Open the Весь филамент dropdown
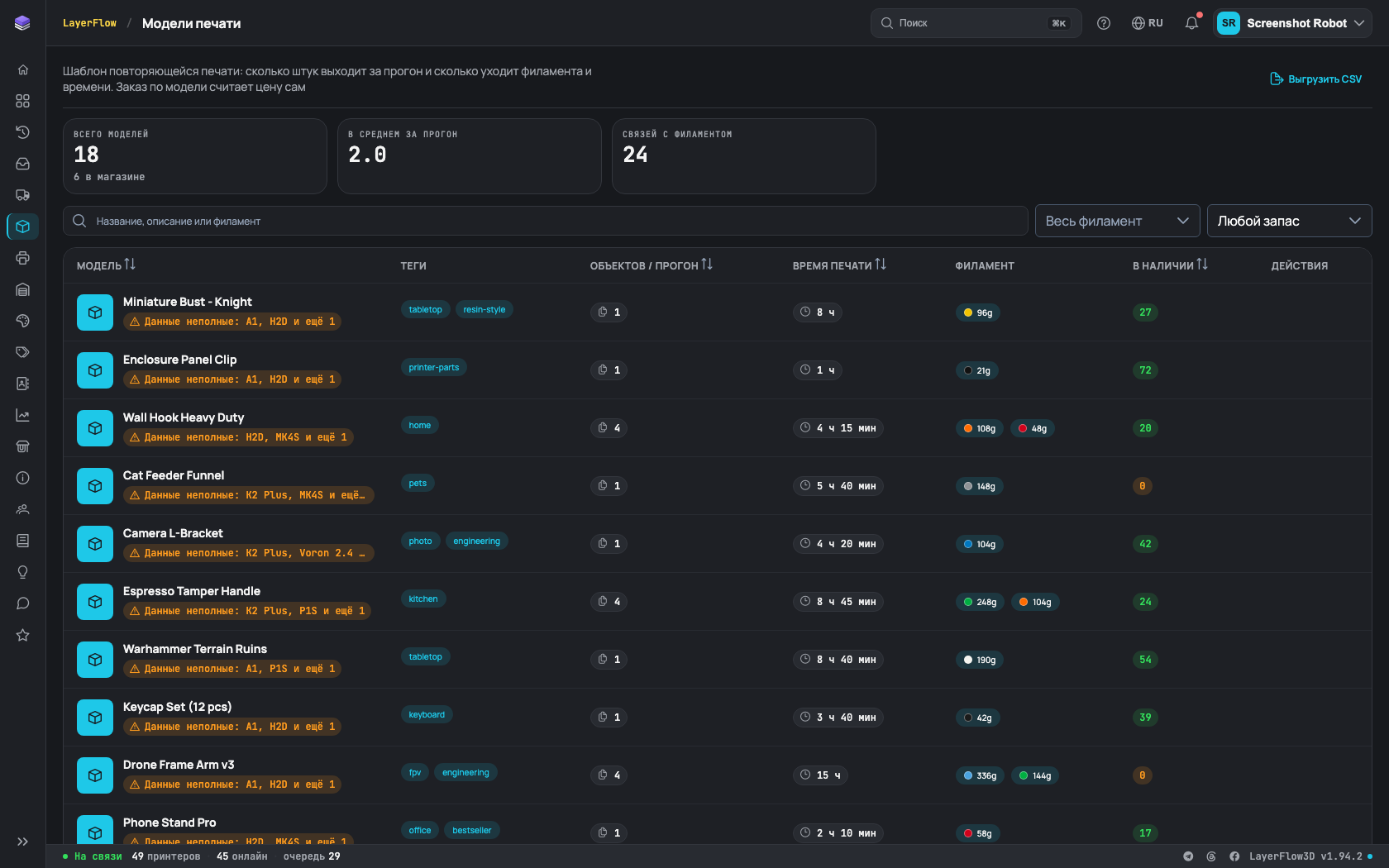1389x868 pixels. pos(1118,221)
